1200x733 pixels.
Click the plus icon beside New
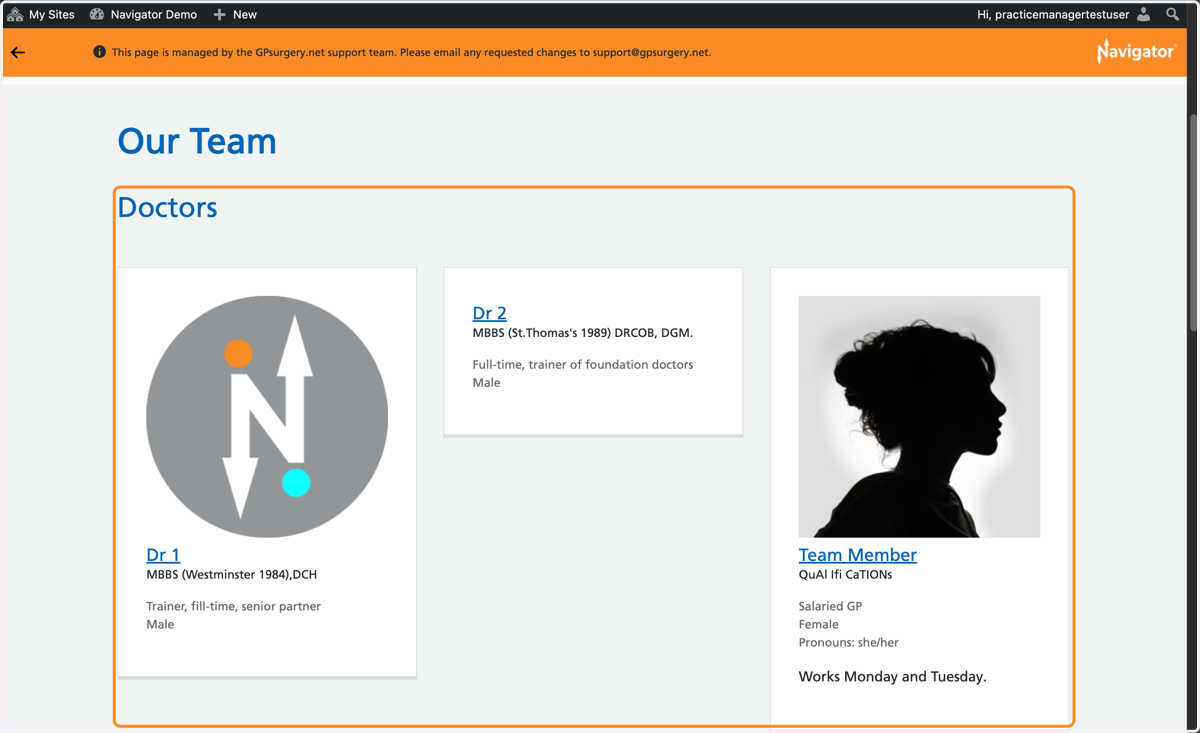pos(219,14)
